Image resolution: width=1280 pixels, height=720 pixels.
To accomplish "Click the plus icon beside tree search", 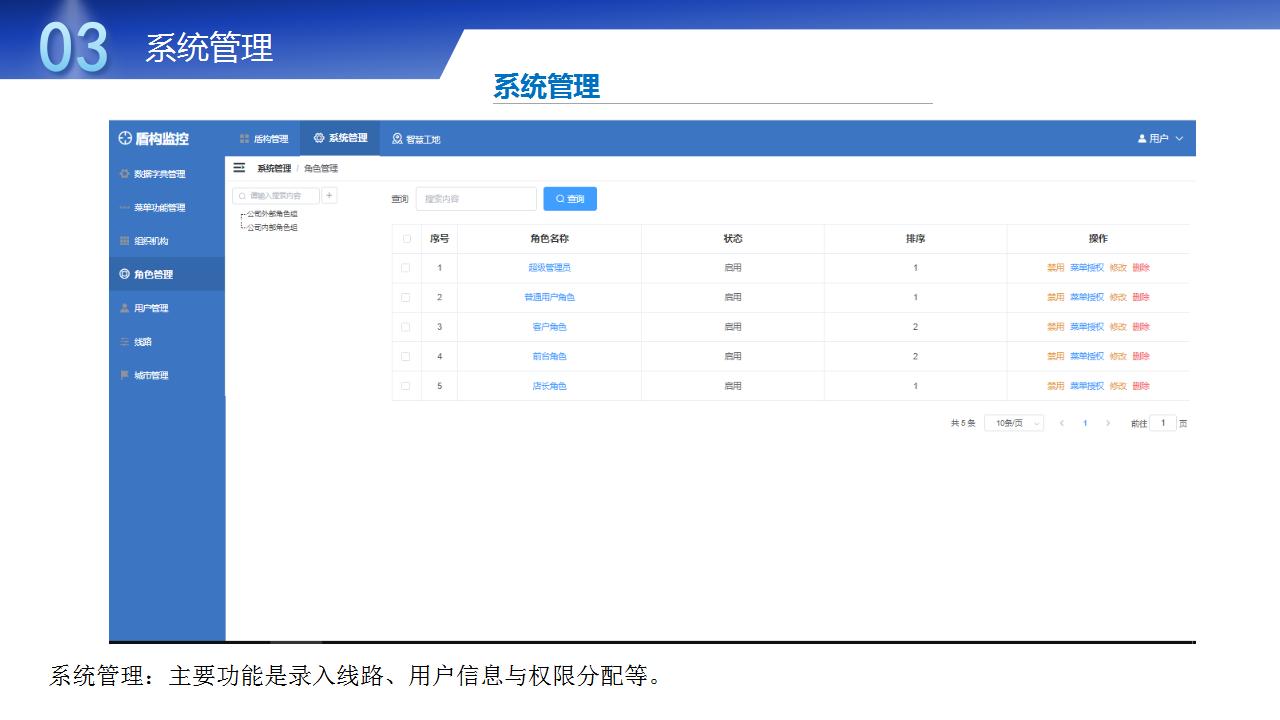I will pos(330,196).
